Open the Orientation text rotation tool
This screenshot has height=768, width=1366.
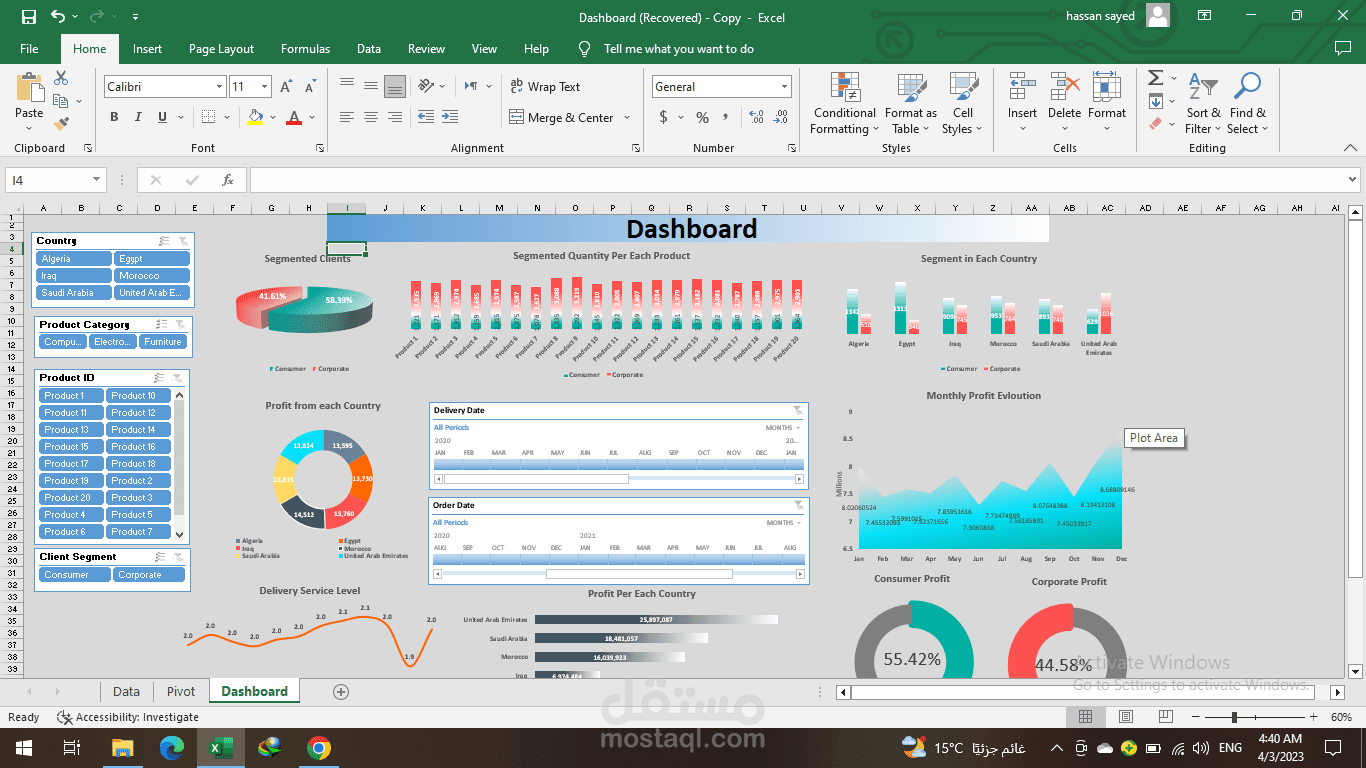click(426, 86)
